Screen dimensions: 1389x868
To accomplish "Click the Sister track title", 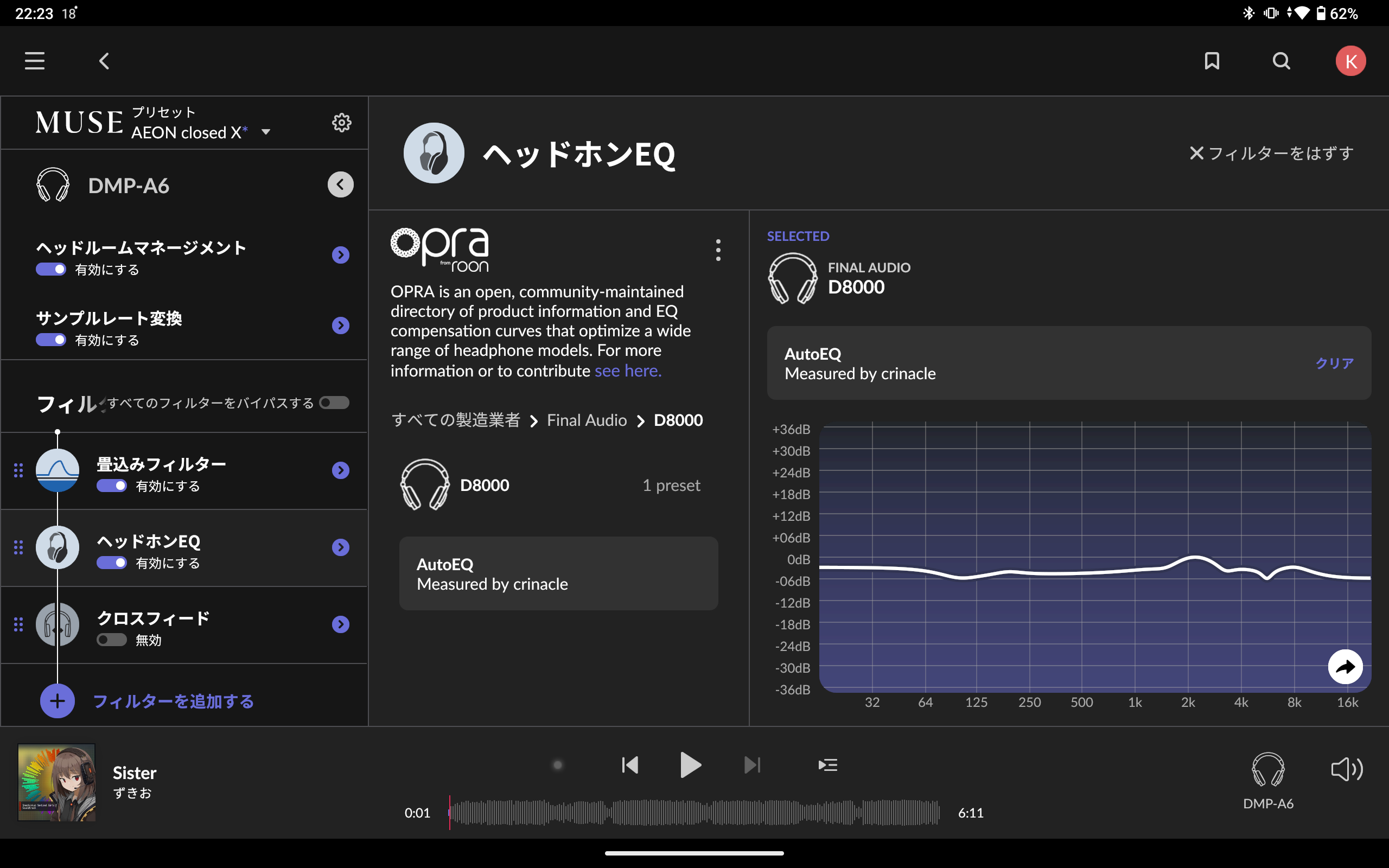I will [135, 773].
